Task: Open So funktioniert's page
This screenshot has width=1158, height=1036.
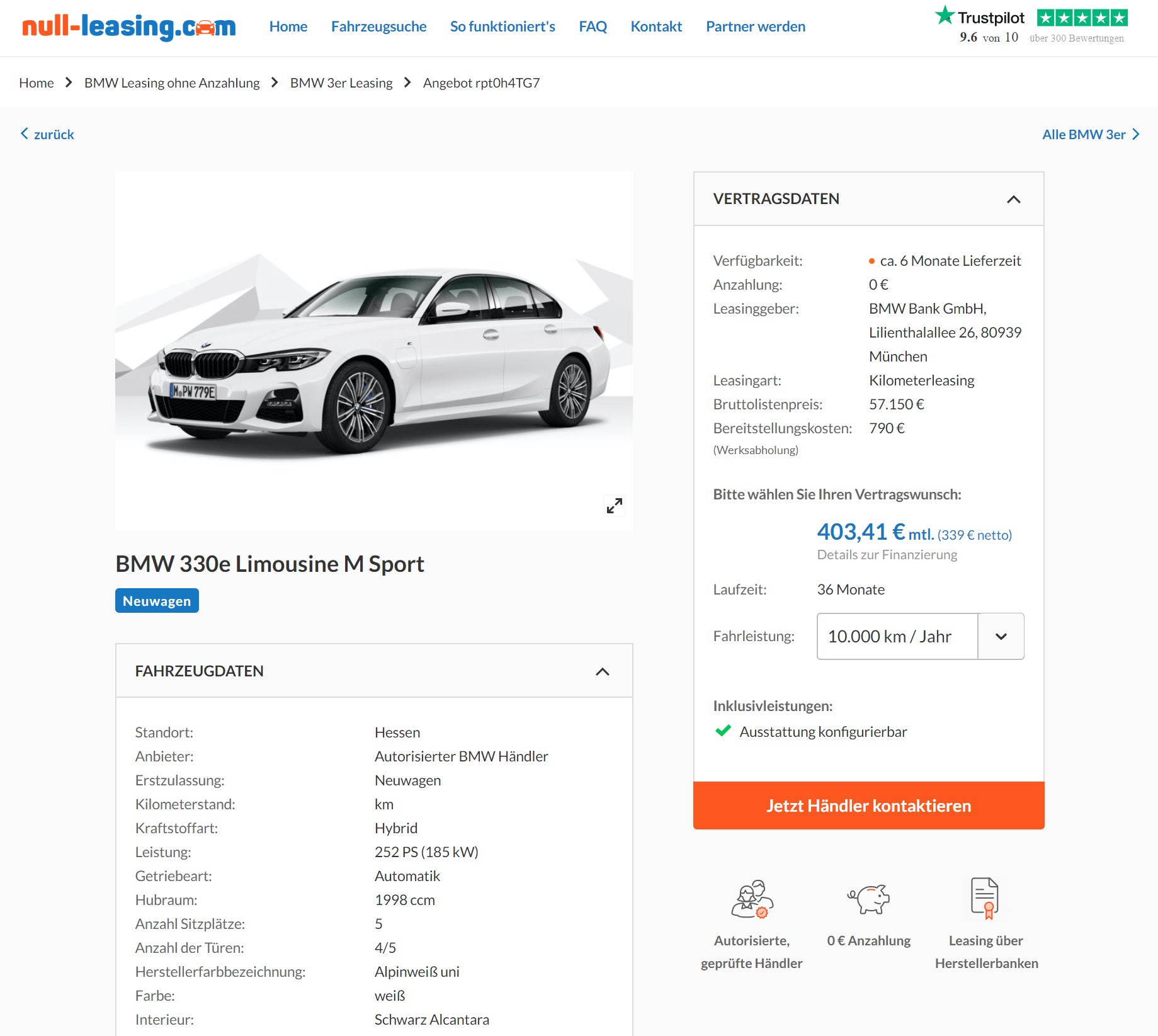Action: 502,26
